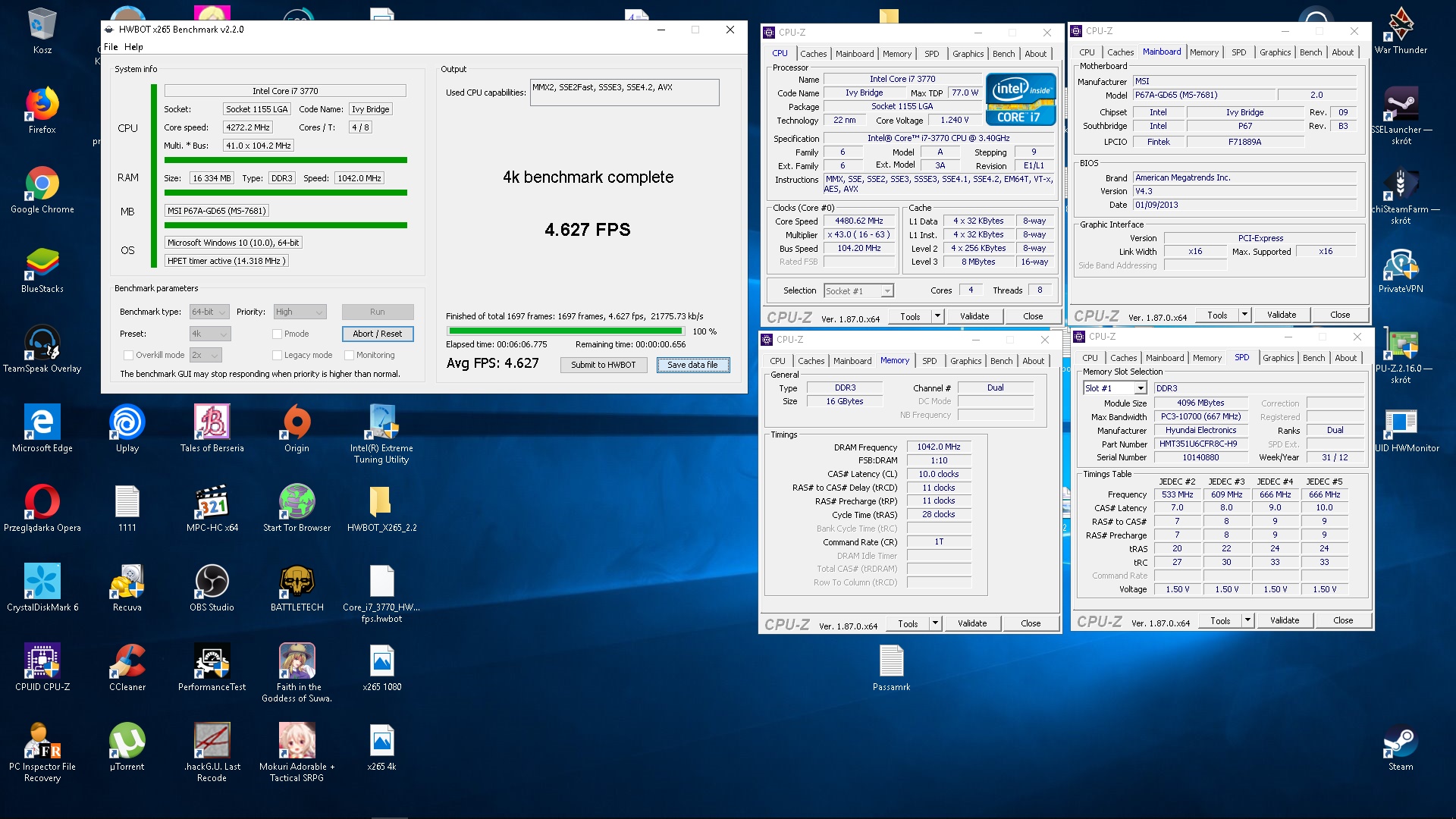Open the Intel Extreme Tuning Utility icon

381,435
